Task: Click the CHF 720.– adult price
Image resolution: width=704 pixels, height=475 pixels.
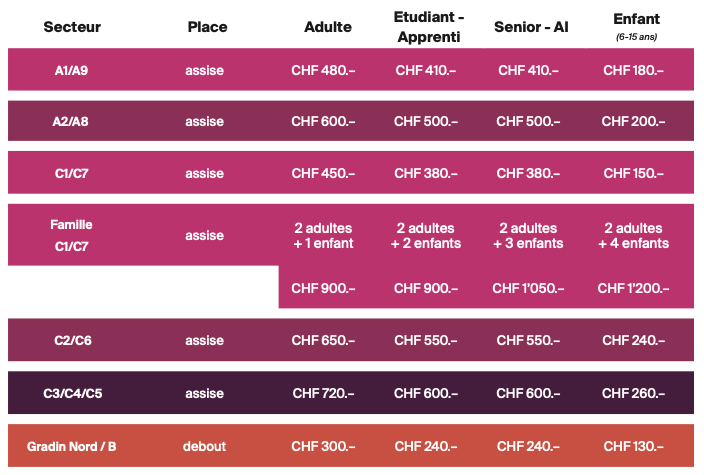Action: click(323, 393)
